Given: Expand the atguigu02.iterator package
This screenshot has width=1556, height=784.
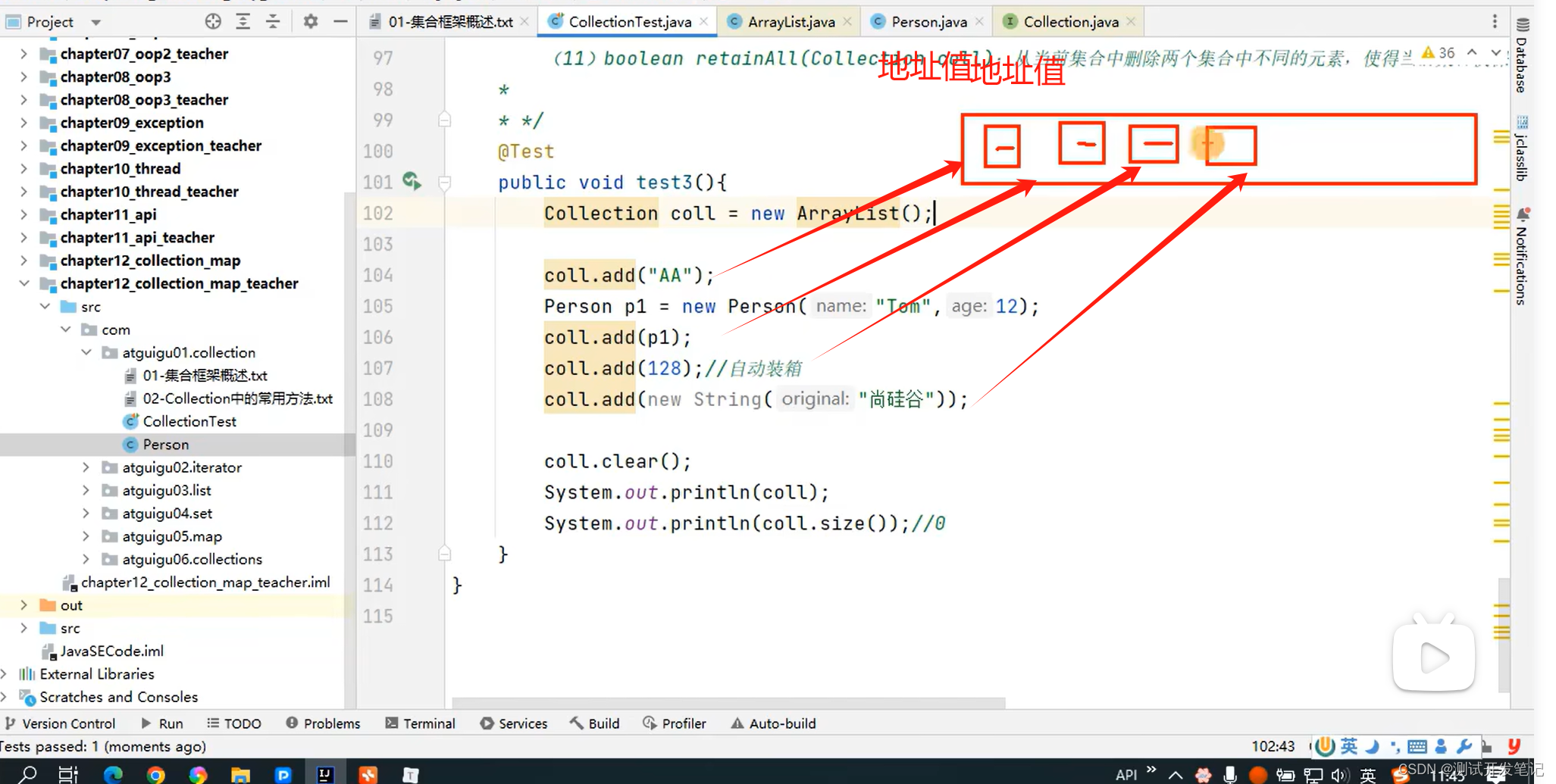Looking at the screenshot, I should (86, 467).
